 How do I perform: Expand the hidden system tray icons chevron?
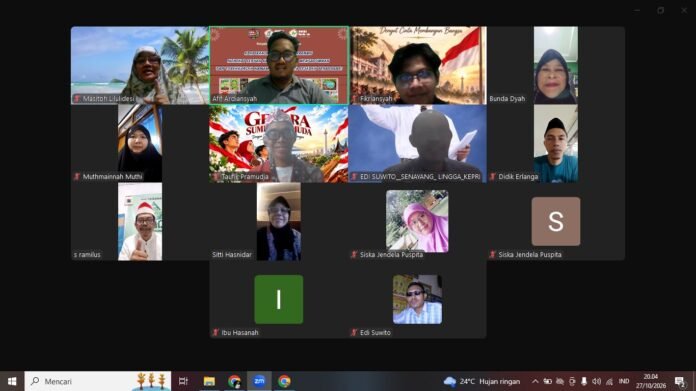point(535,381)
